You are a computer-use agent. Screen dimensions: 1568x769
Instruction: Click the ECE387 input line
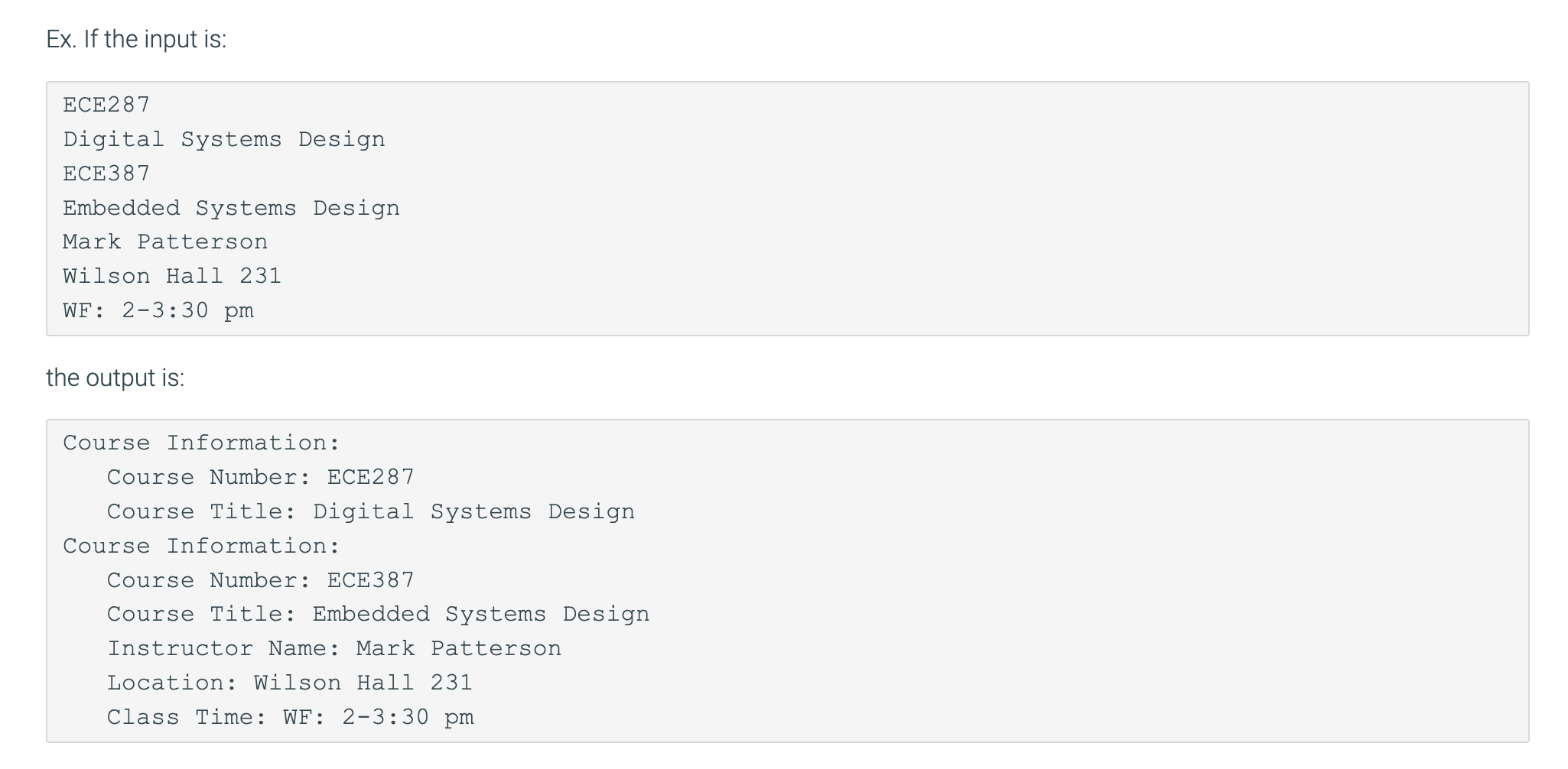pos(106,174)
